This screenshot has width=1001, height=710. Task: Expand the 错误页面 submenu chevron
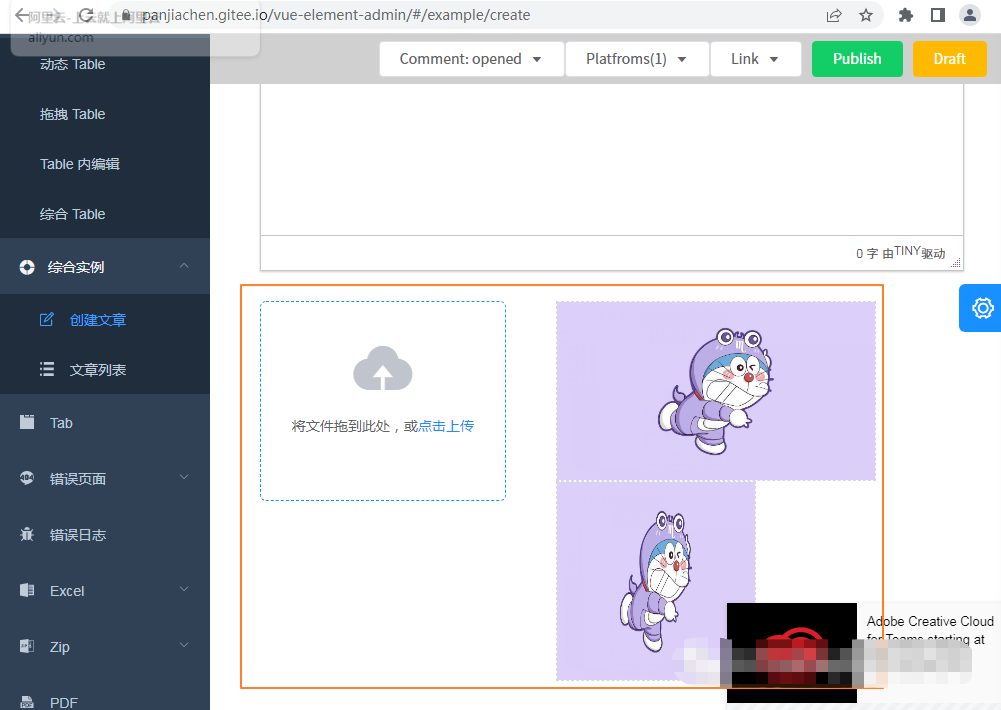click(x=183, y=478)
